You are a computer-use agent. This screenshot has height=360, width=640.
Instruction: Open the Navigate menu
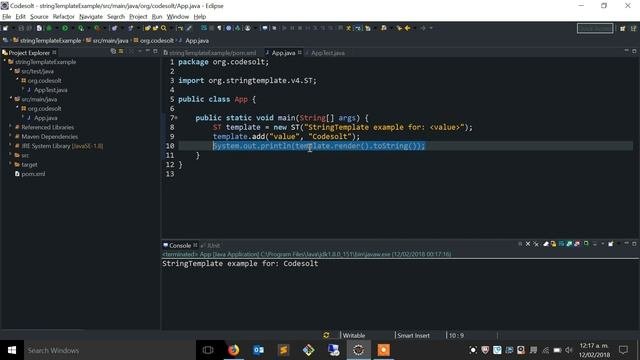coord(91,17)
